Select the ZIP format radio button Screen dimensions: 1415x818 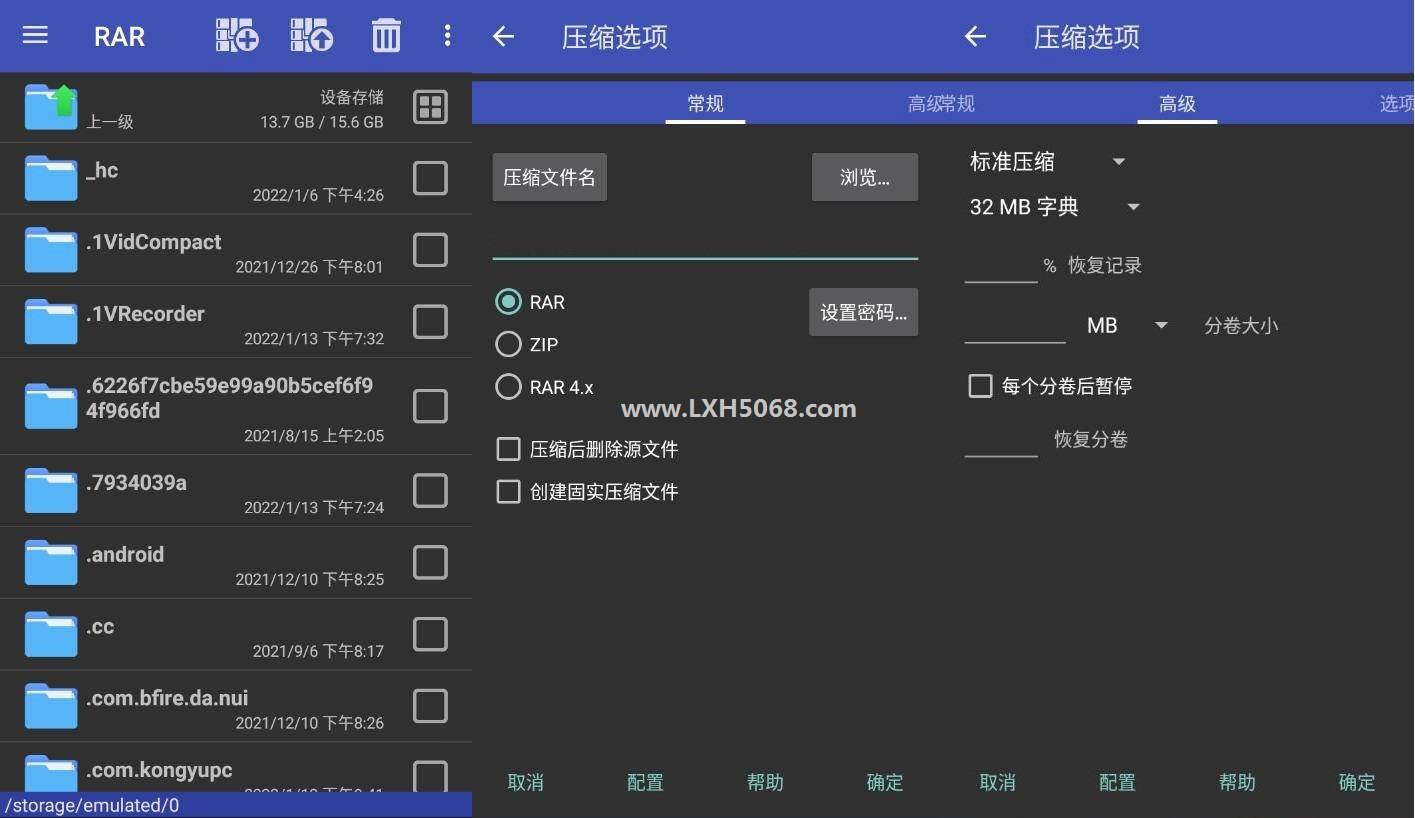509,344
